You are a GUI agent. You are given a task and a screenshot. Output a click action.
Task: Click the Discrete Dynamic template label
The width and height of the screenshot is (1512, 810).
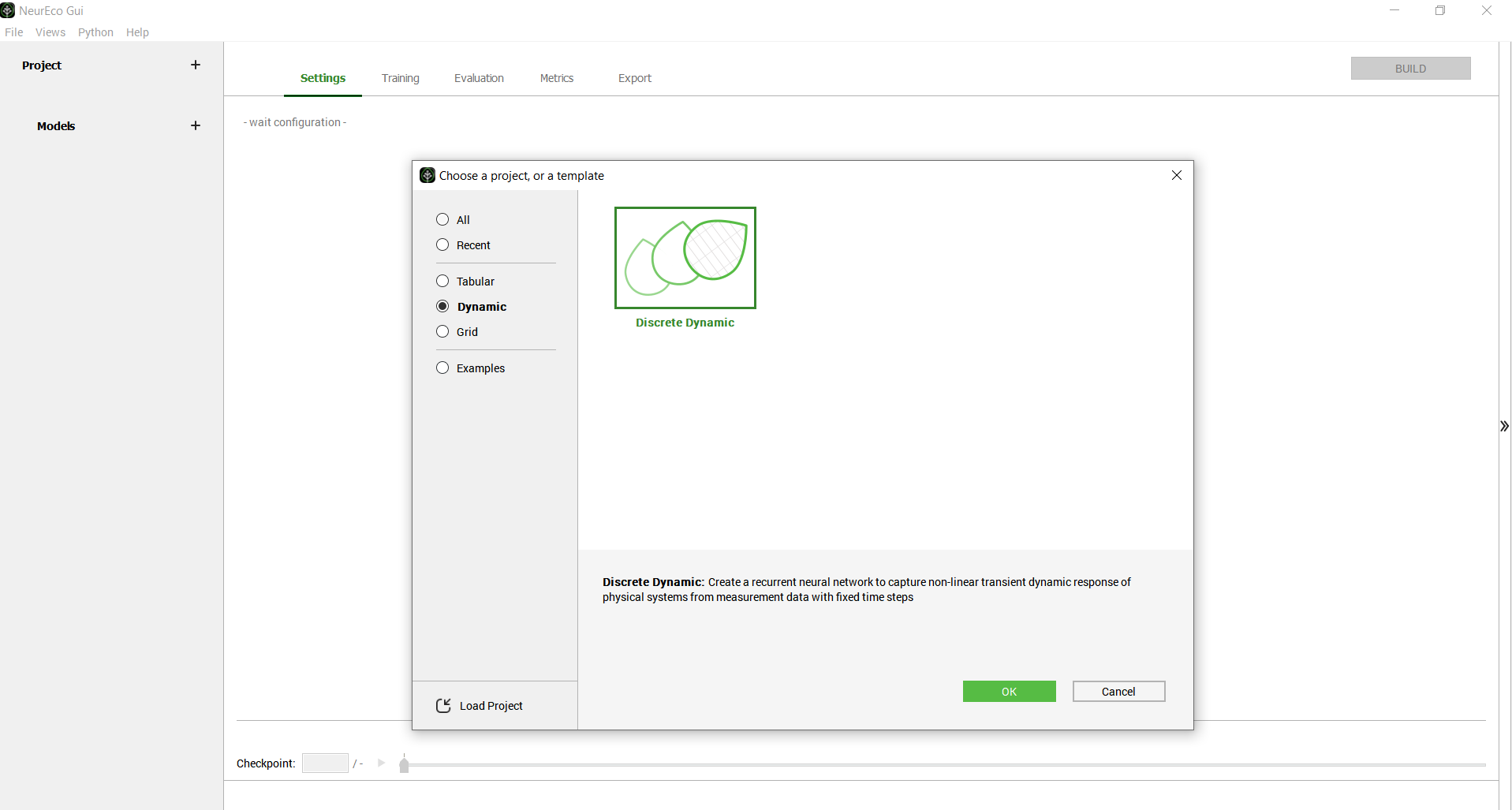tap(685, 323)
